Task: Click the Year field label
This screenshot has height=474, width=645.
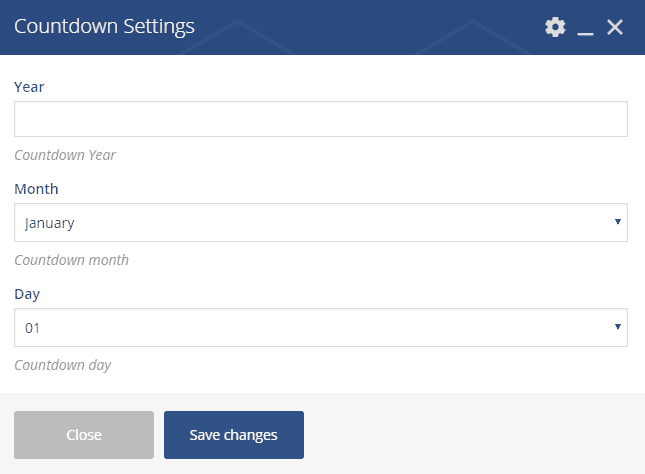Action: [29, 87]
